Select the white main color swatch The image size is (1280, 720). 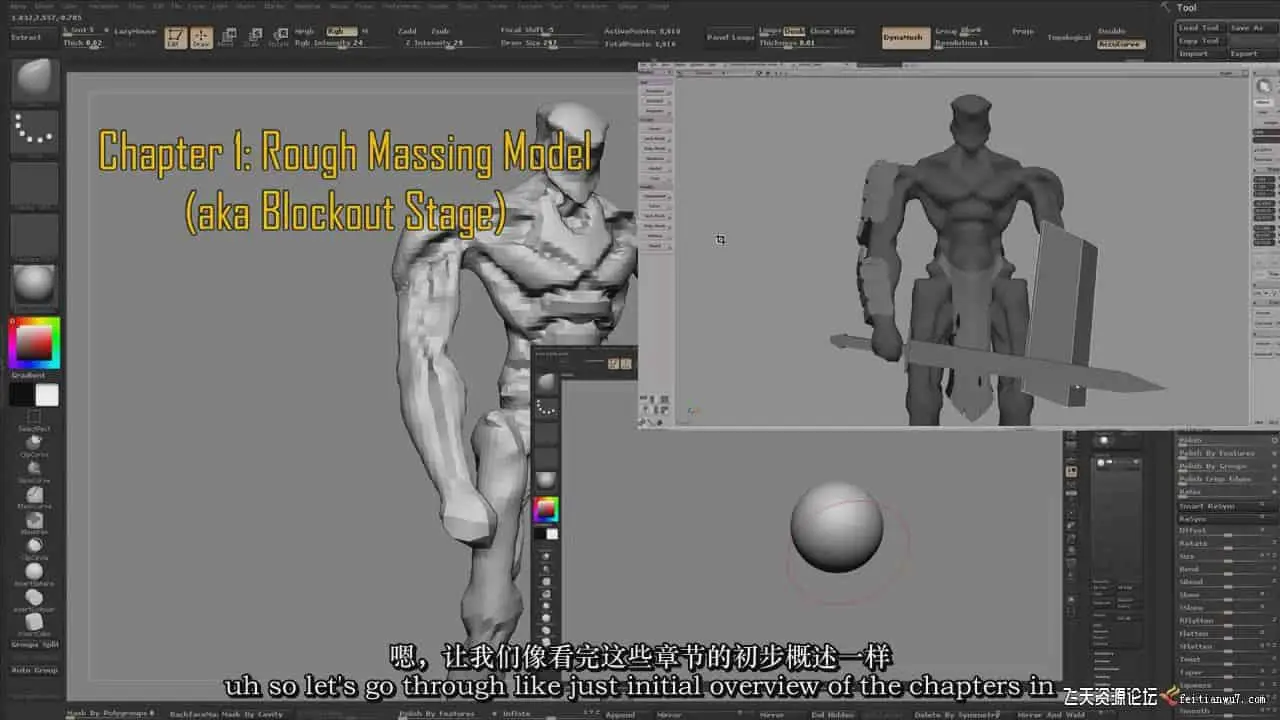coord(47,395)
